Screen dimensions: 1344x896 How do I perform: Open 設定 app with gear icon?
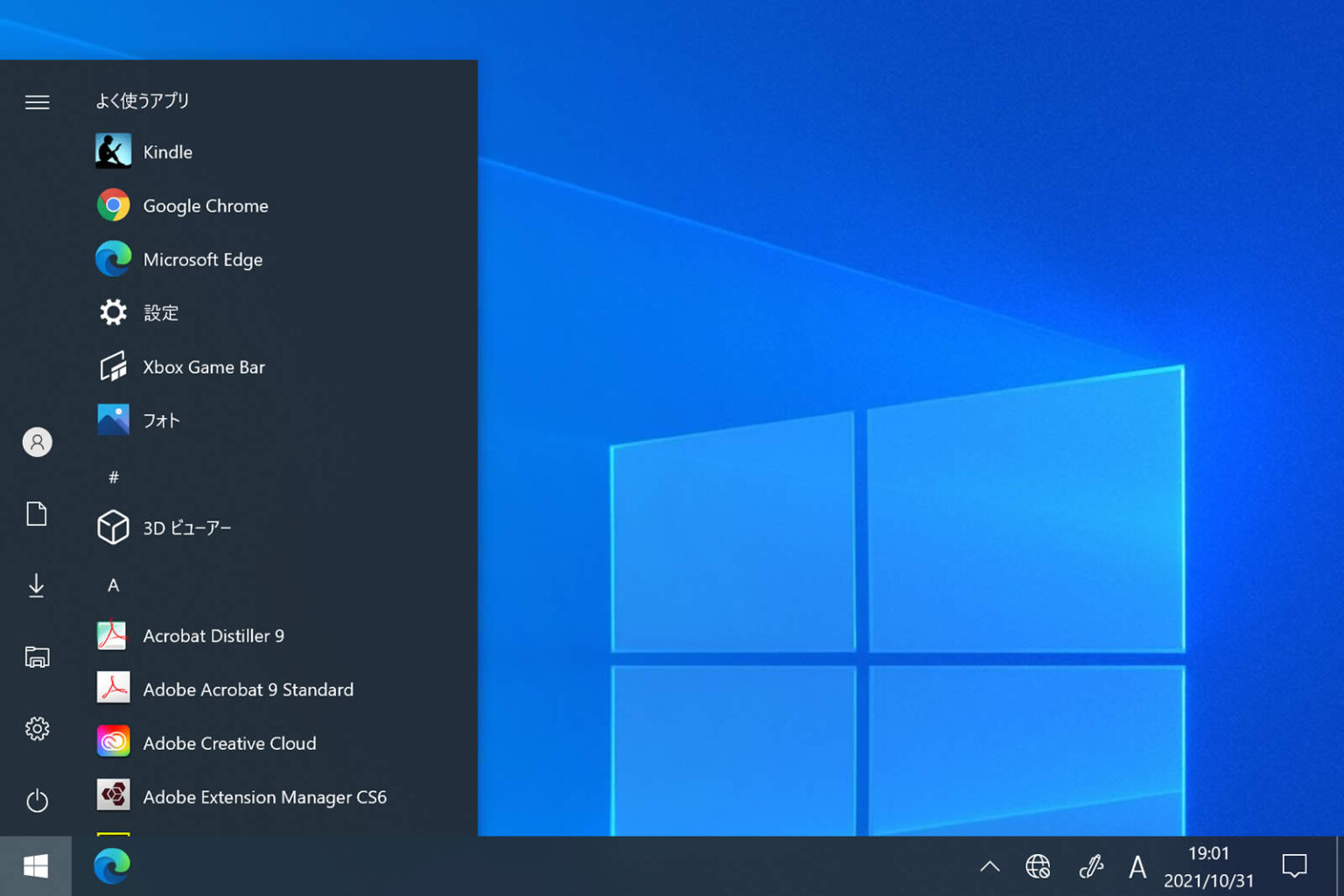160,313
